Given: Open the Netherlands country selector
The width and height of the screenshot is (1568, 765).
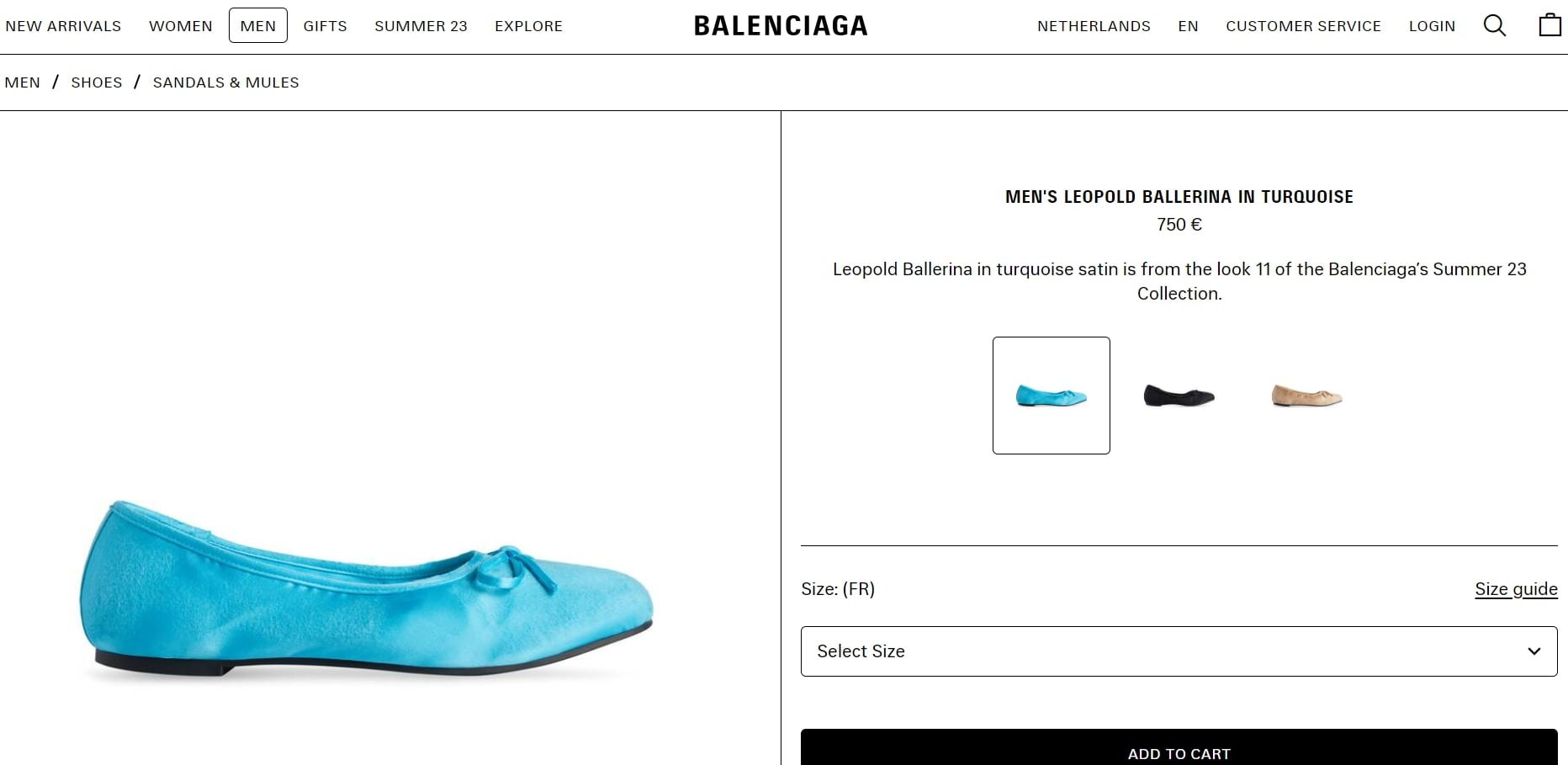Looking at the screenshot, I should click(1094, 26).
